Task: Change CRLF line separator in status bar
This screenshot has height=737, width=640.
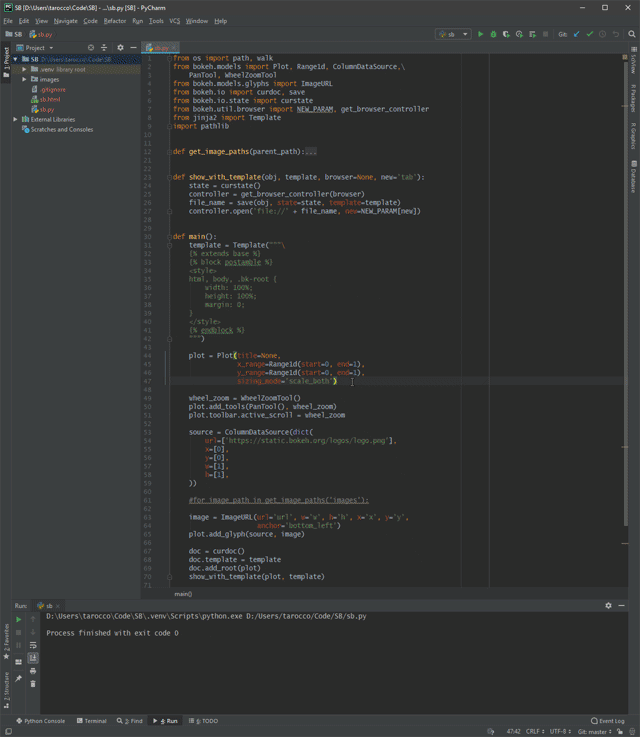Action: (535, 731)
